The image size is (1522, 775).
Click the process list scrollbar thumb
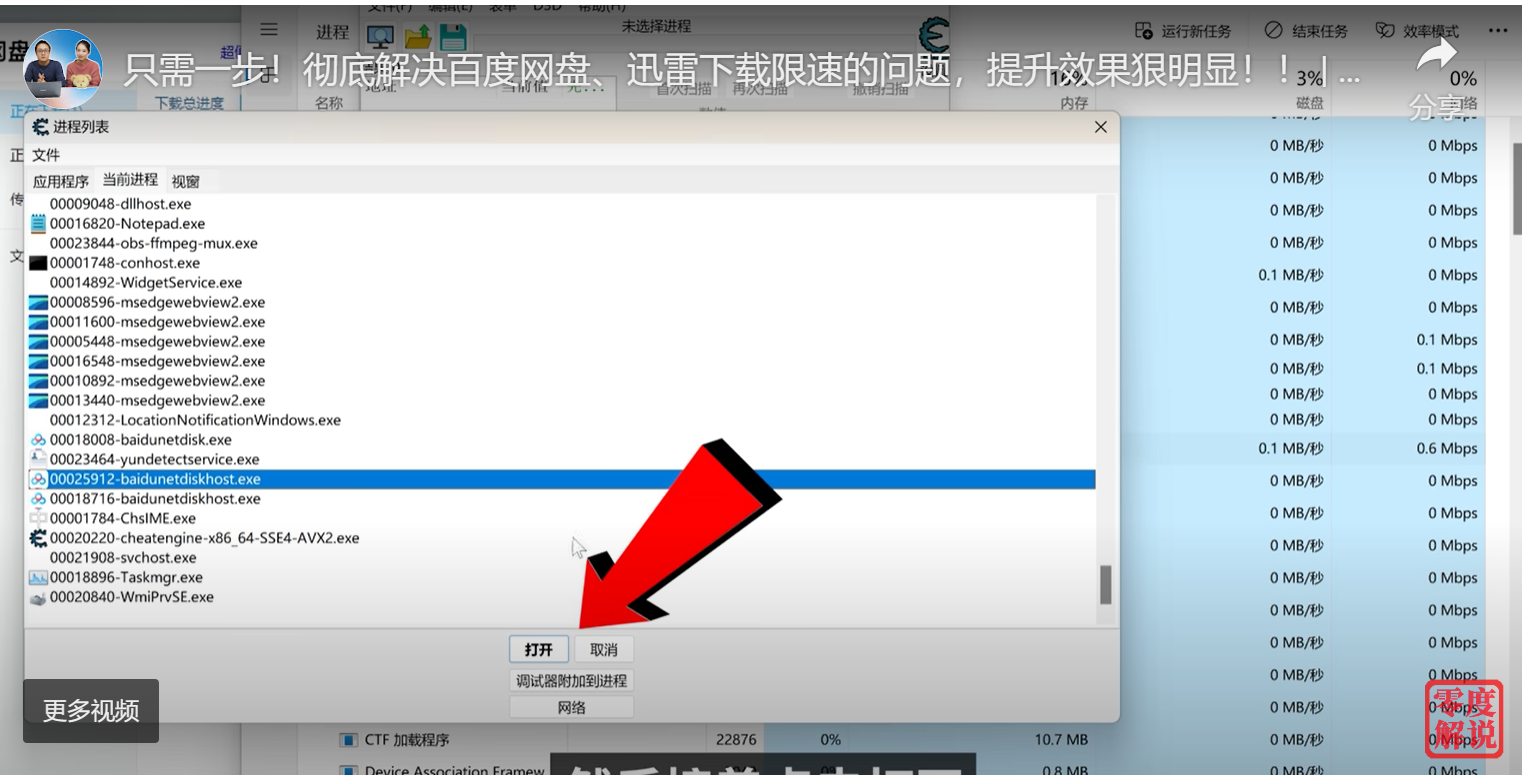coord(1105,585)
